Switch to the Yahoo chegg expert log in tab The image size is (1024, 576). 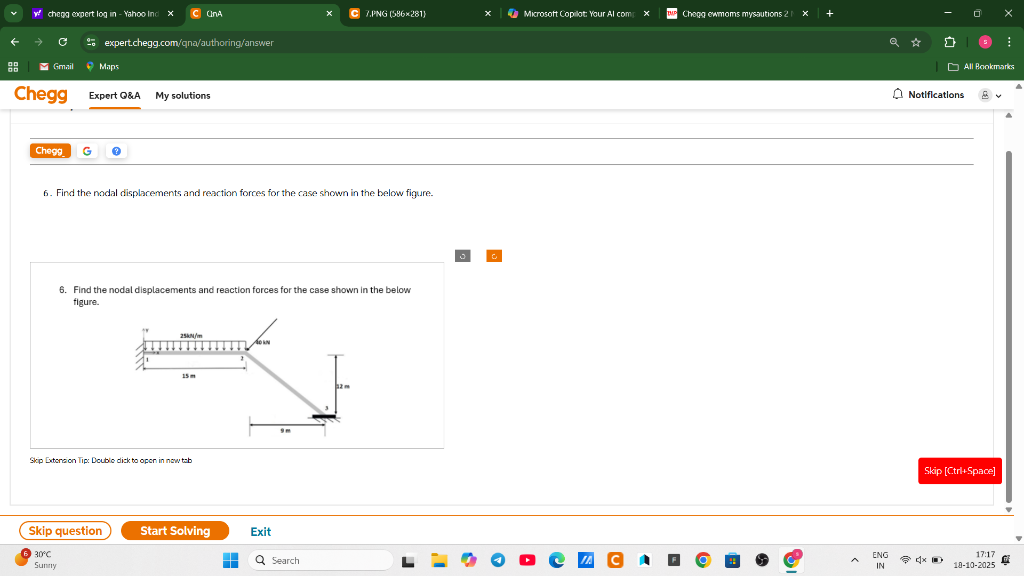pos(103,14)
